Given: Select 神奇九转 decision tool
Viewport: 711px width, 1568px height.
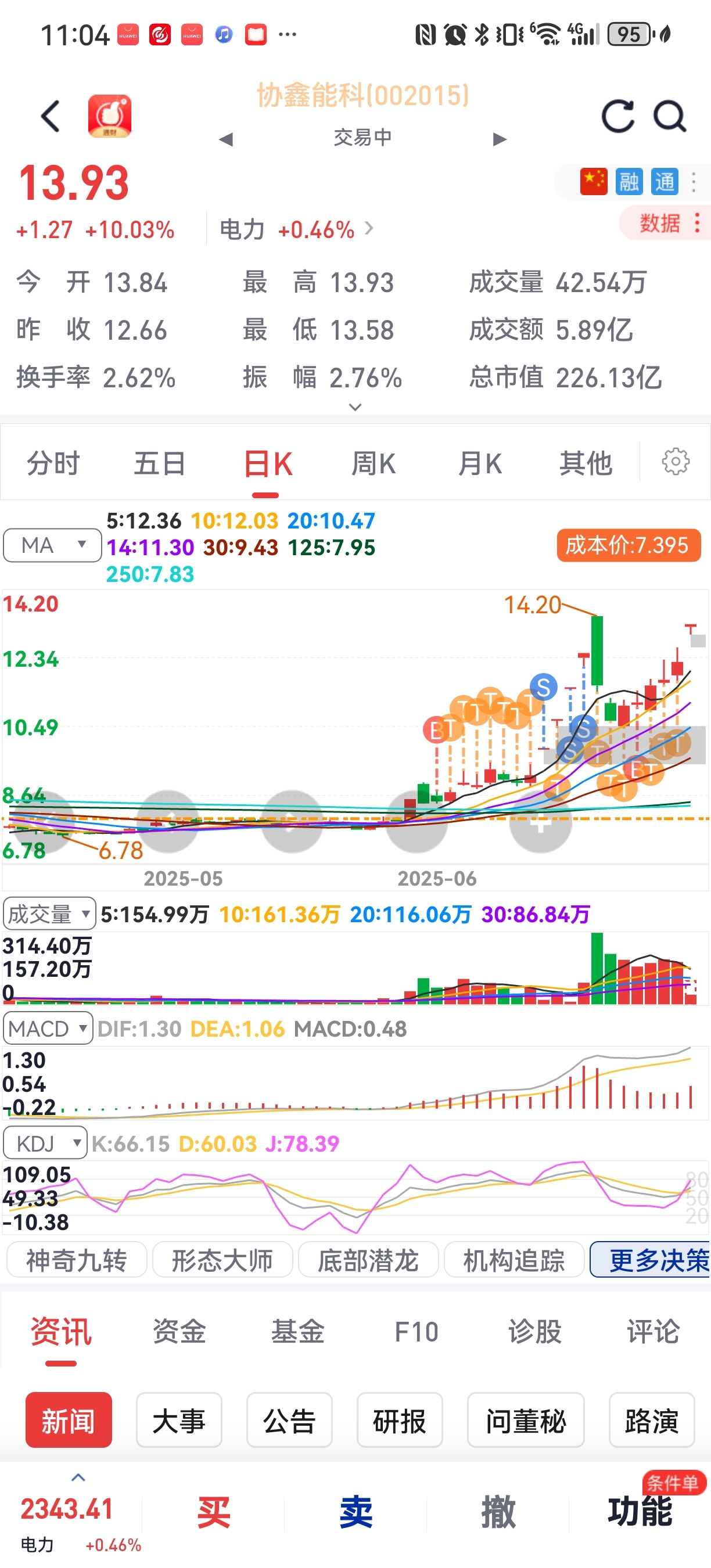Looking at the screenshot, I should (x=77, y=1260).
